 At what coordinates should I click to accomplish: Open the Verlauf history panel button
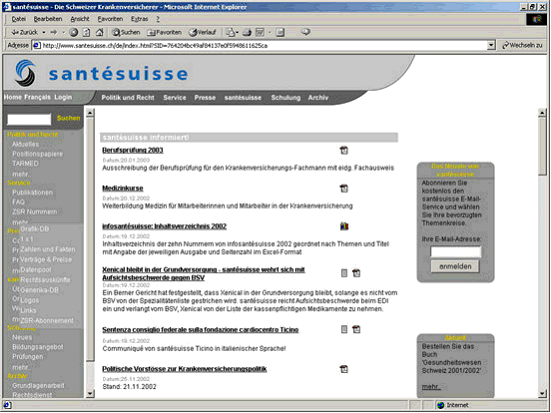(x=202, y=32)
